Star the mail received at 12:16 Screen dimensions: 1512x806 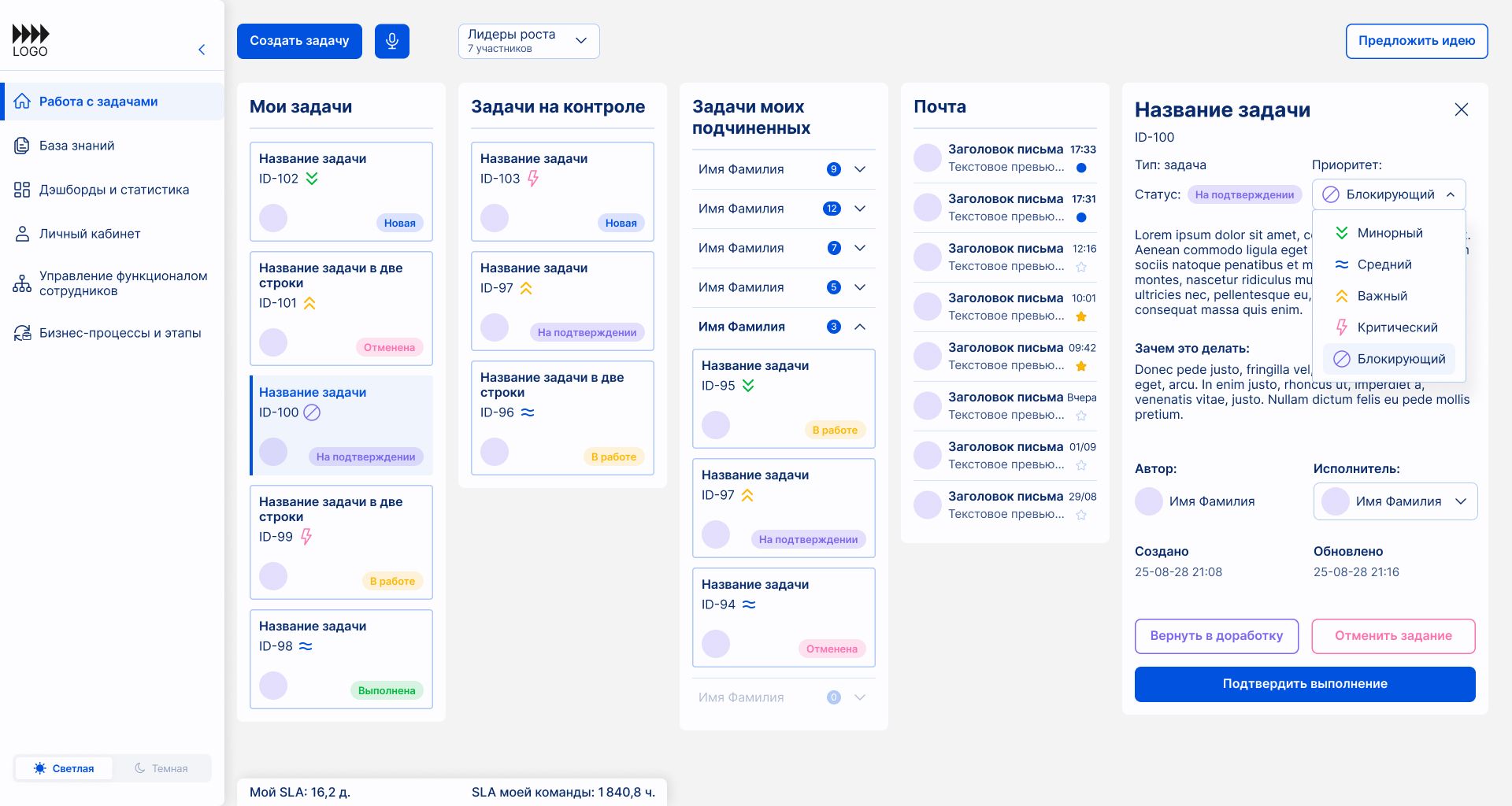point(1081,267)
